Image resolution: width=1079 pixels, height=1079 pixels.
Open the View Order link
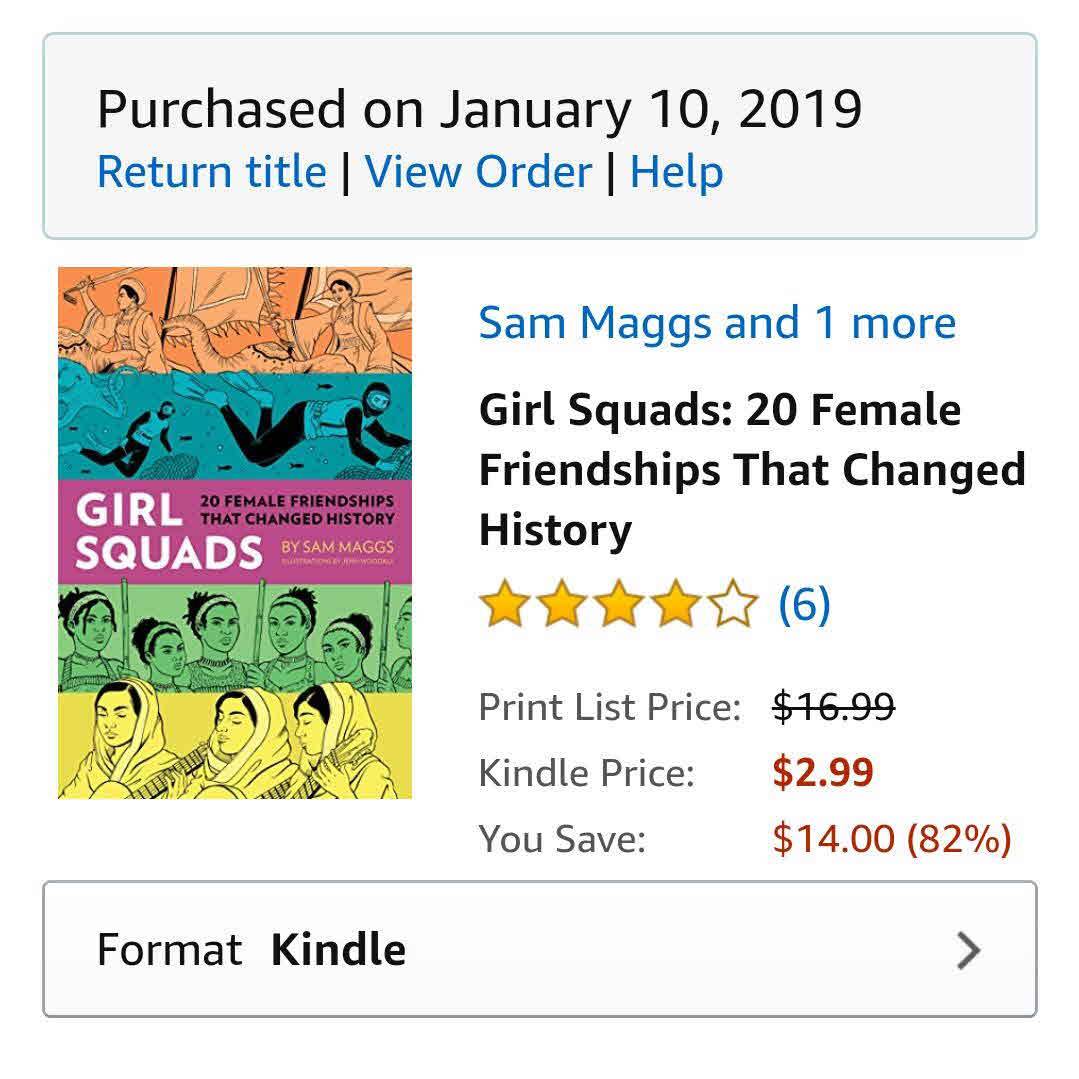pyautogui.click(x=478, y=172)
